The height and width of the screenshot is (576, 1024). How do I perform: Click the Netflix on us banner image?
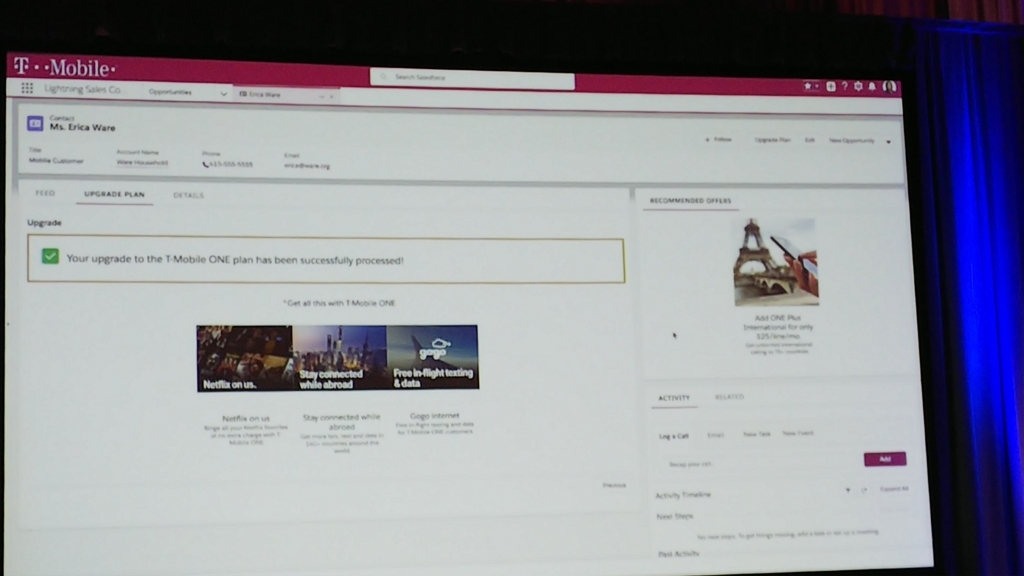(x=244, y=359)
